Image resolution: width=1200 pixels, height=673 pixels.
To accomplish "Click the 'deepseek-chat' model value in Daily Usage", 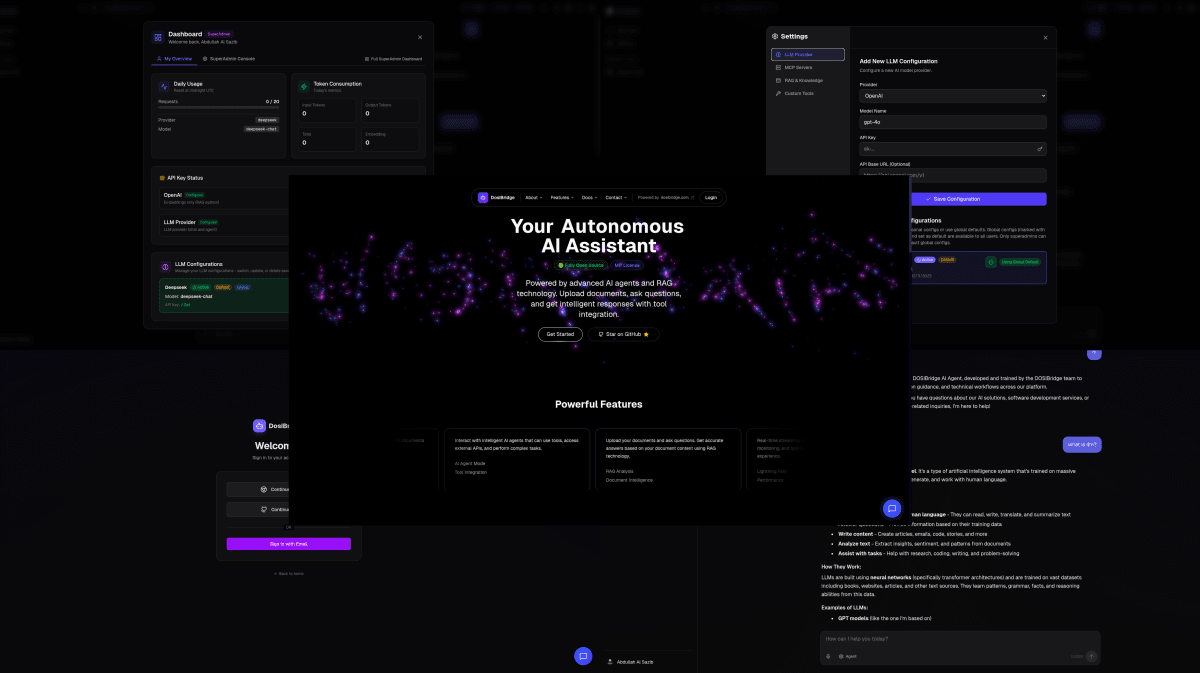I will click(x=261, y=129).
